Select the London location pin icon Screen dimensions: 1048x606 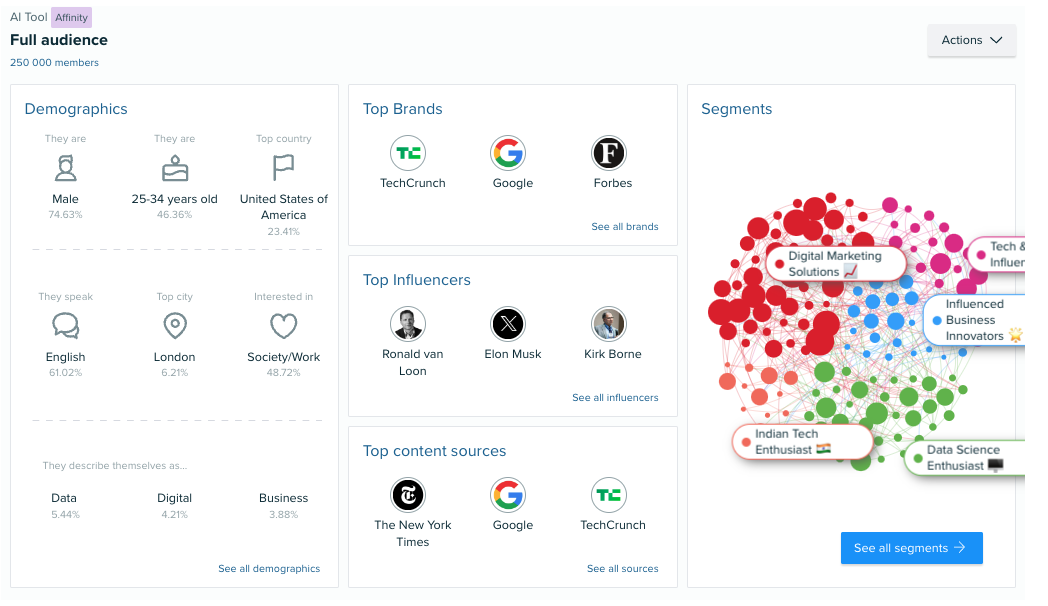point(174,326)
